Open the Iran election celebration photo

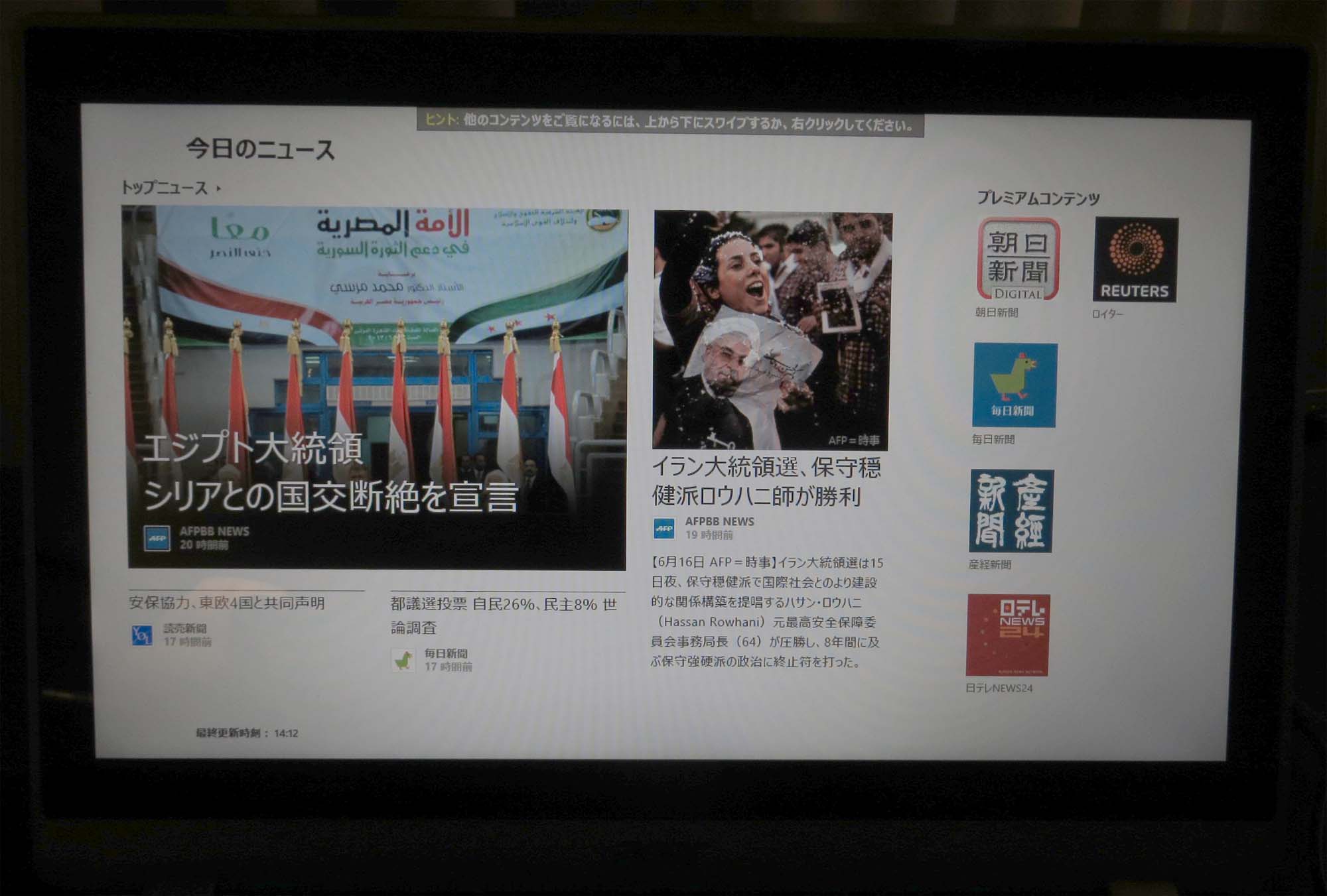click(x=772, y=330)
